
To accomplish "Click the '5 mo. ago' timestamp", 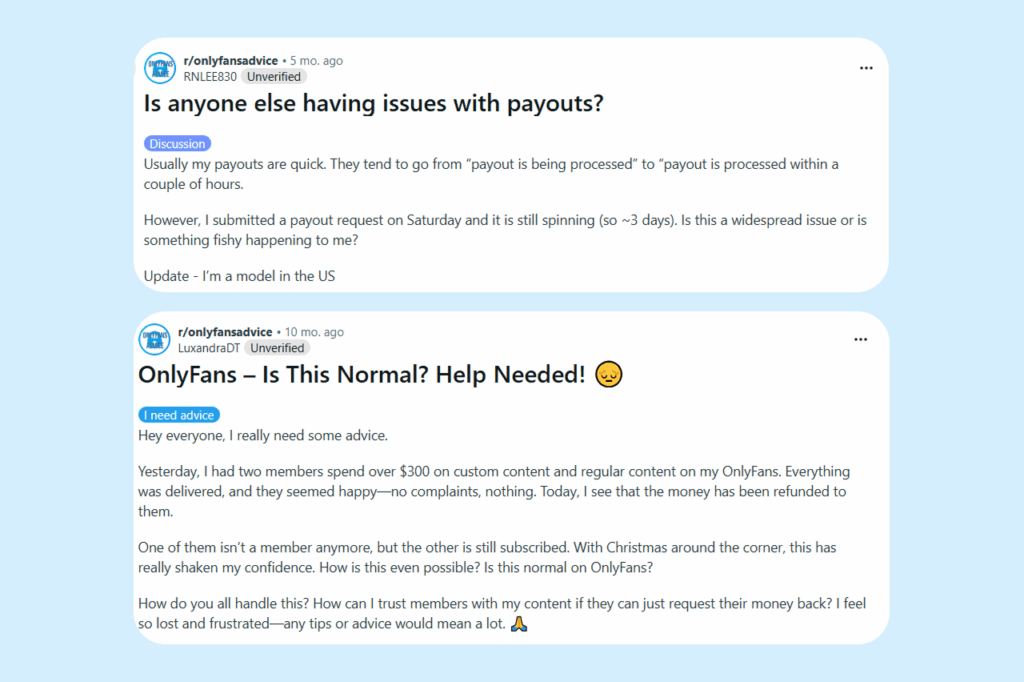I will tap(317, 61).
